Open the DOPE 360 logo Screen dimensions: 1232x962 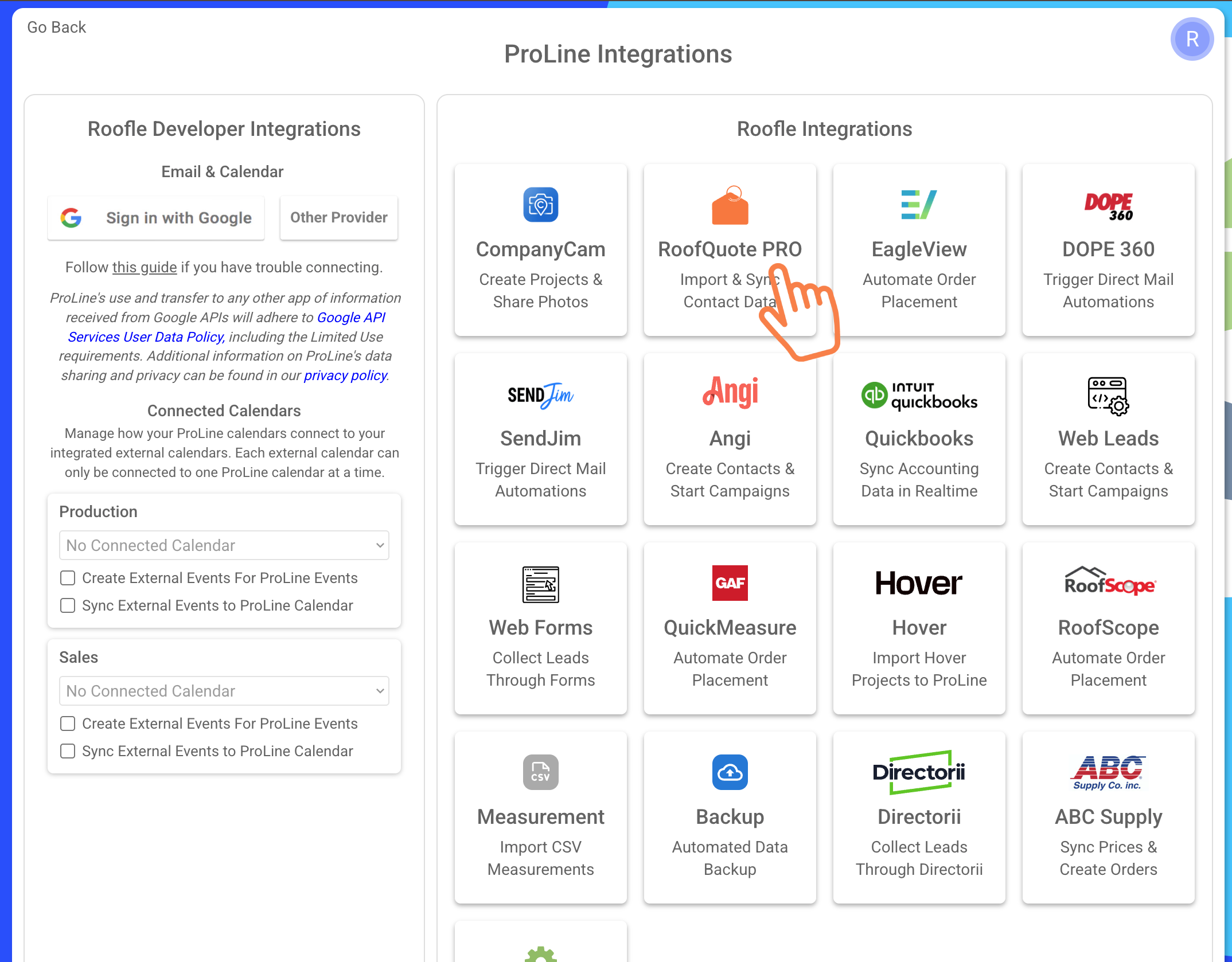coord(1108,206)
